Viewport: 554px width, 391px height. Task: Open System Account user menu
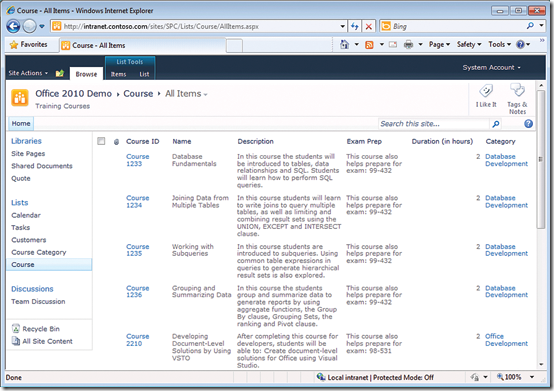(x=491, y=67)
